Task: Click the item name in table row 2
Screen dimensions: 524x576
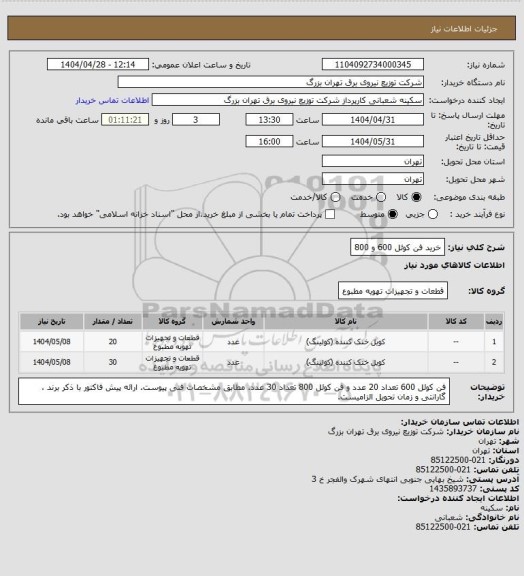Action: 346,362
